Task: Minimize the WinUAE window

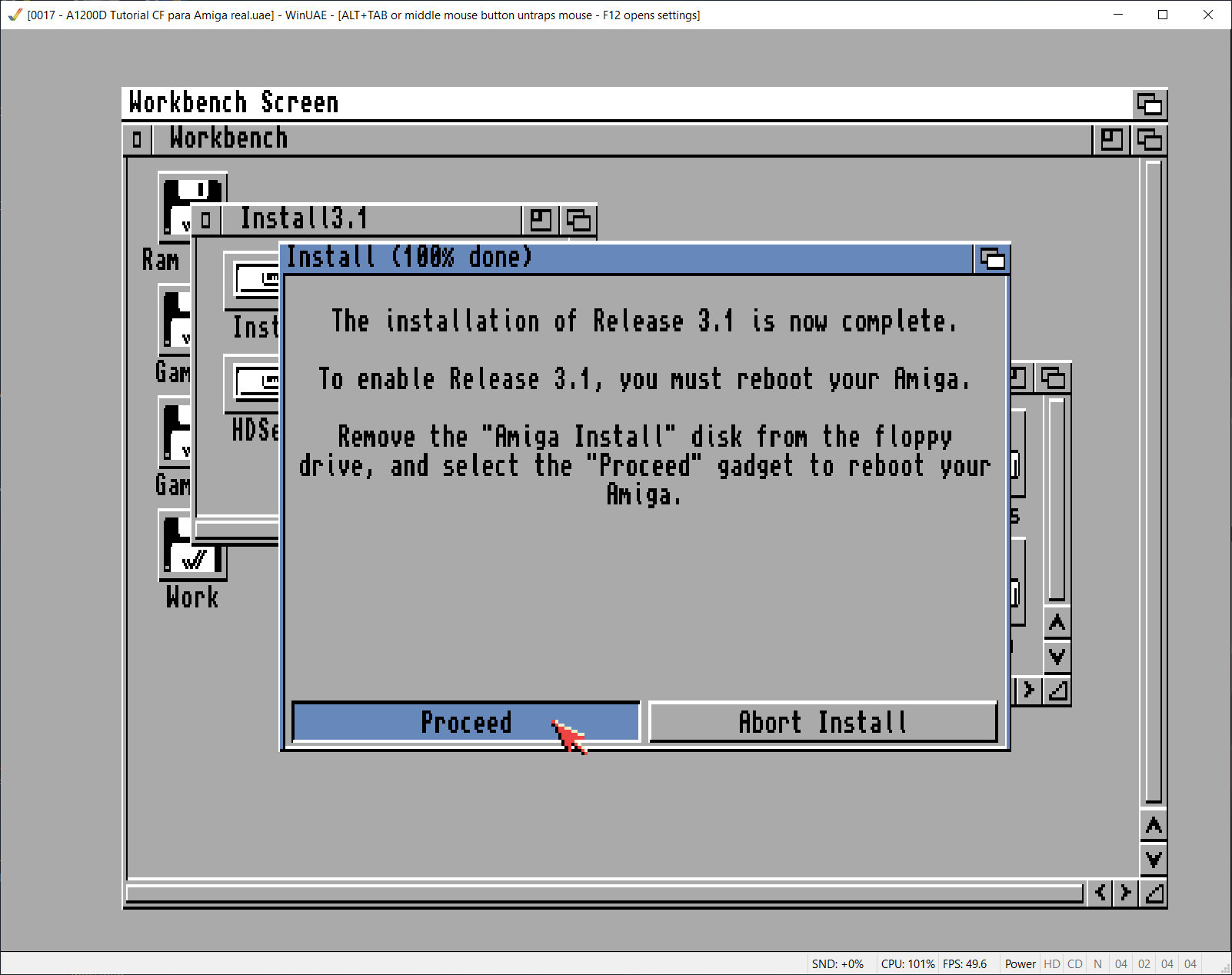Action: pyautogui.click(x=1118, y=15)
